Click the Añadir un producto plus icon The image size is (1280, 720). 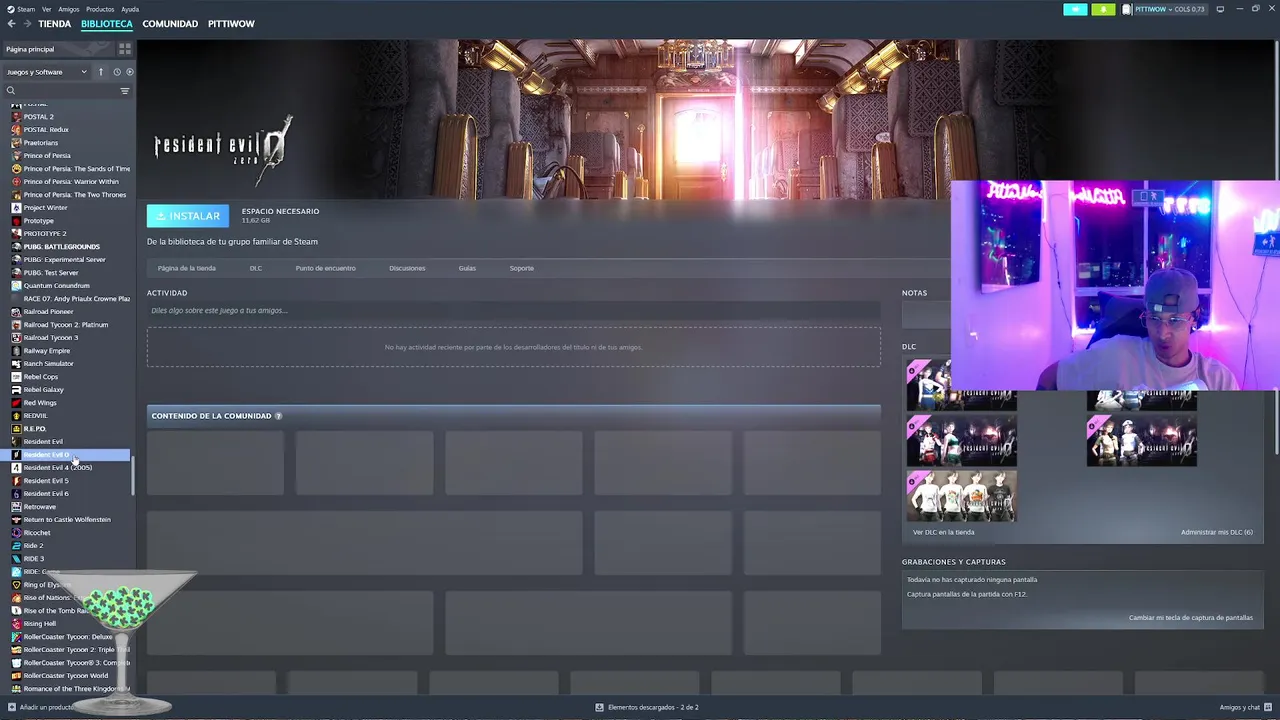11,707
